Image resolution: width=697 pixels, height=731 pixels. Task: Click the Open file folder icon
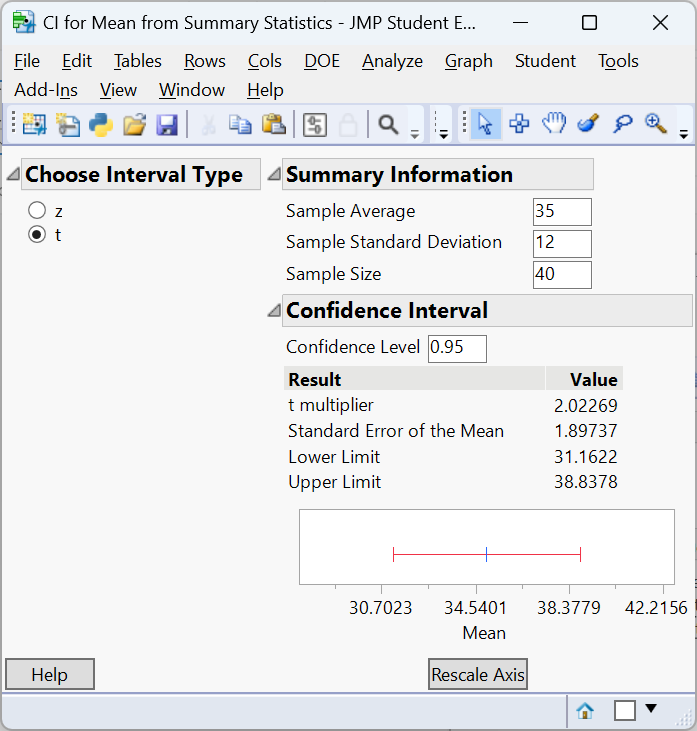tap(134, 124)
